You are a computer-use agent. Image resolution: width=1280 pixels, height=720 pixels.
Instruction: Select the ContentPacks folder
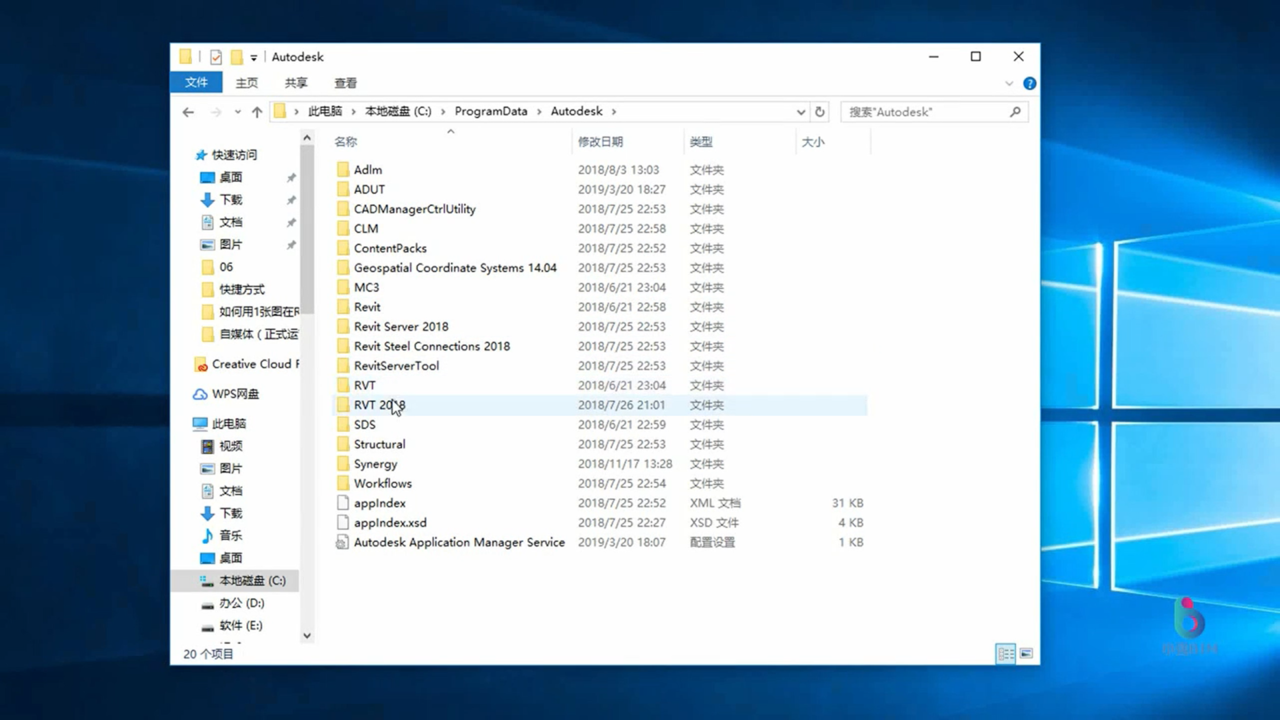(x=390, y=248)
